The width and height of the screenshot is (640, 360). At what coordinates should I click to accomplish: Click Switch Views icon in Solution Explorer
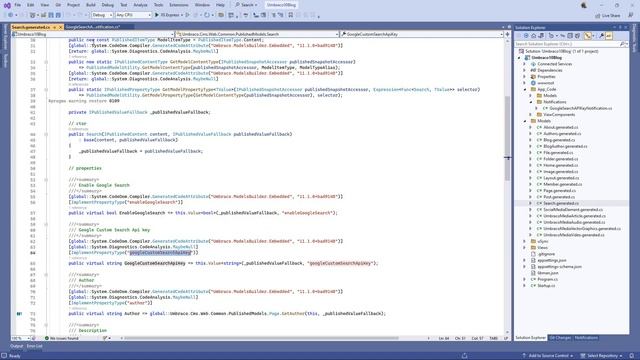point(541,36)
